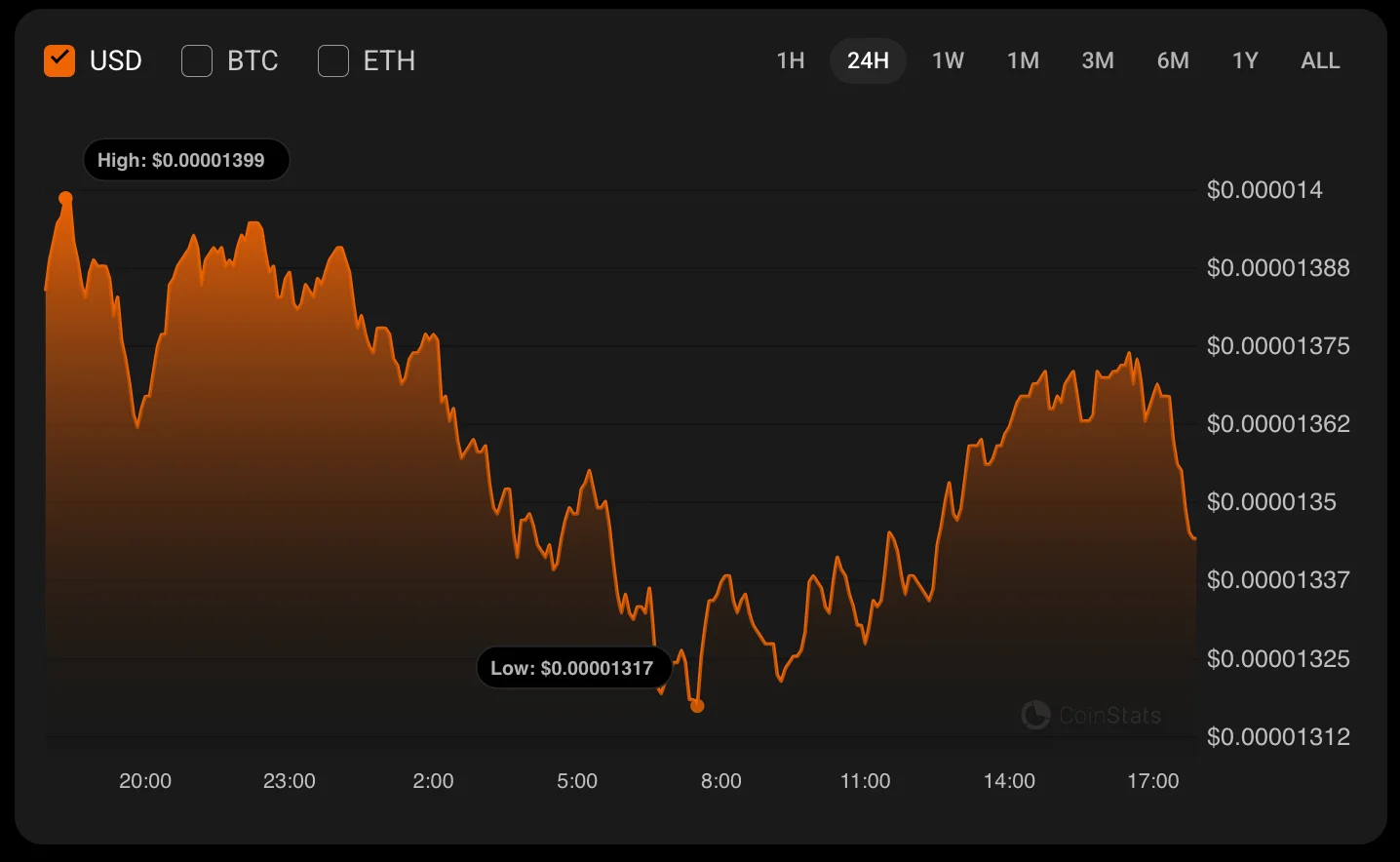Select the 3M range tab
Viewport: 1400px width, 862px height.
(1098, 60)
